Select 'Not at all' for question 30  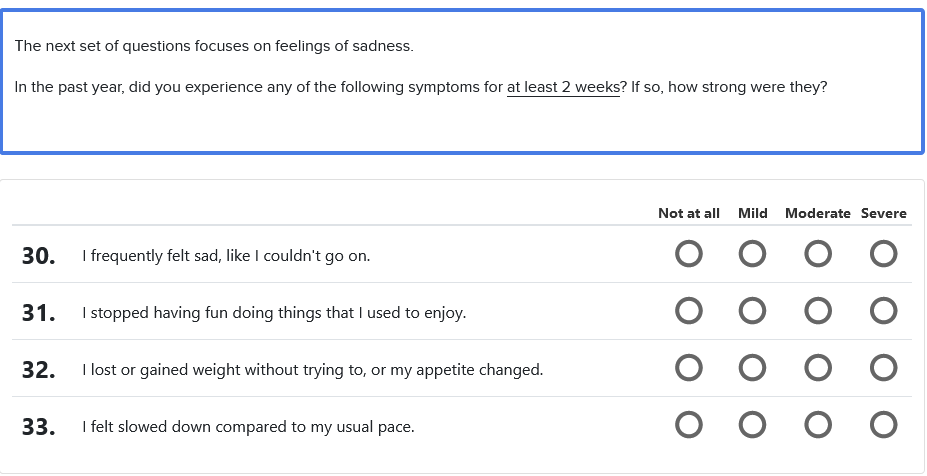point(688,255)
